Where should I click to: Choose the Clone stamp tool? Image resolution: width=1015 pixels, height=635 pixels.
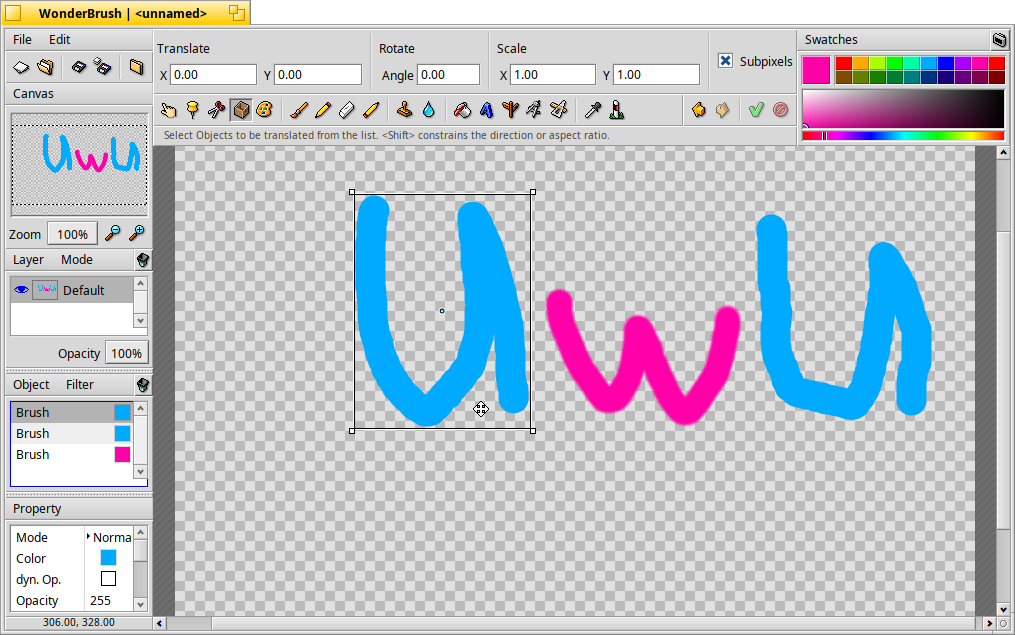click(x=405, y=110)
